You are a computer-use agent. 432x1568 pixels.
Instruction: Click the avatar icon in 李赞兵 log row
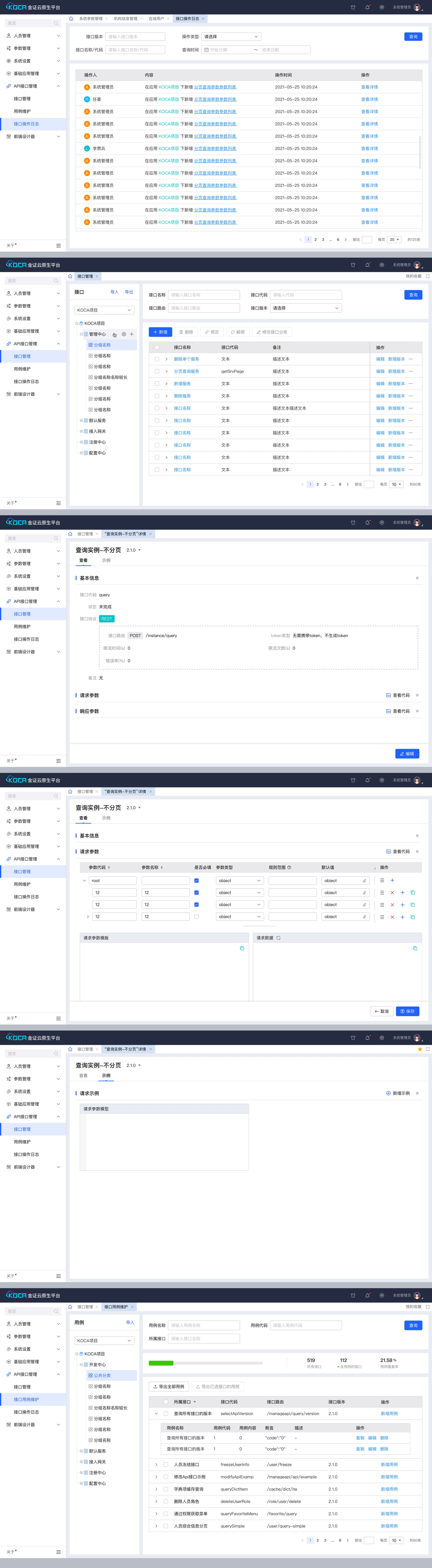click(87, 148)
